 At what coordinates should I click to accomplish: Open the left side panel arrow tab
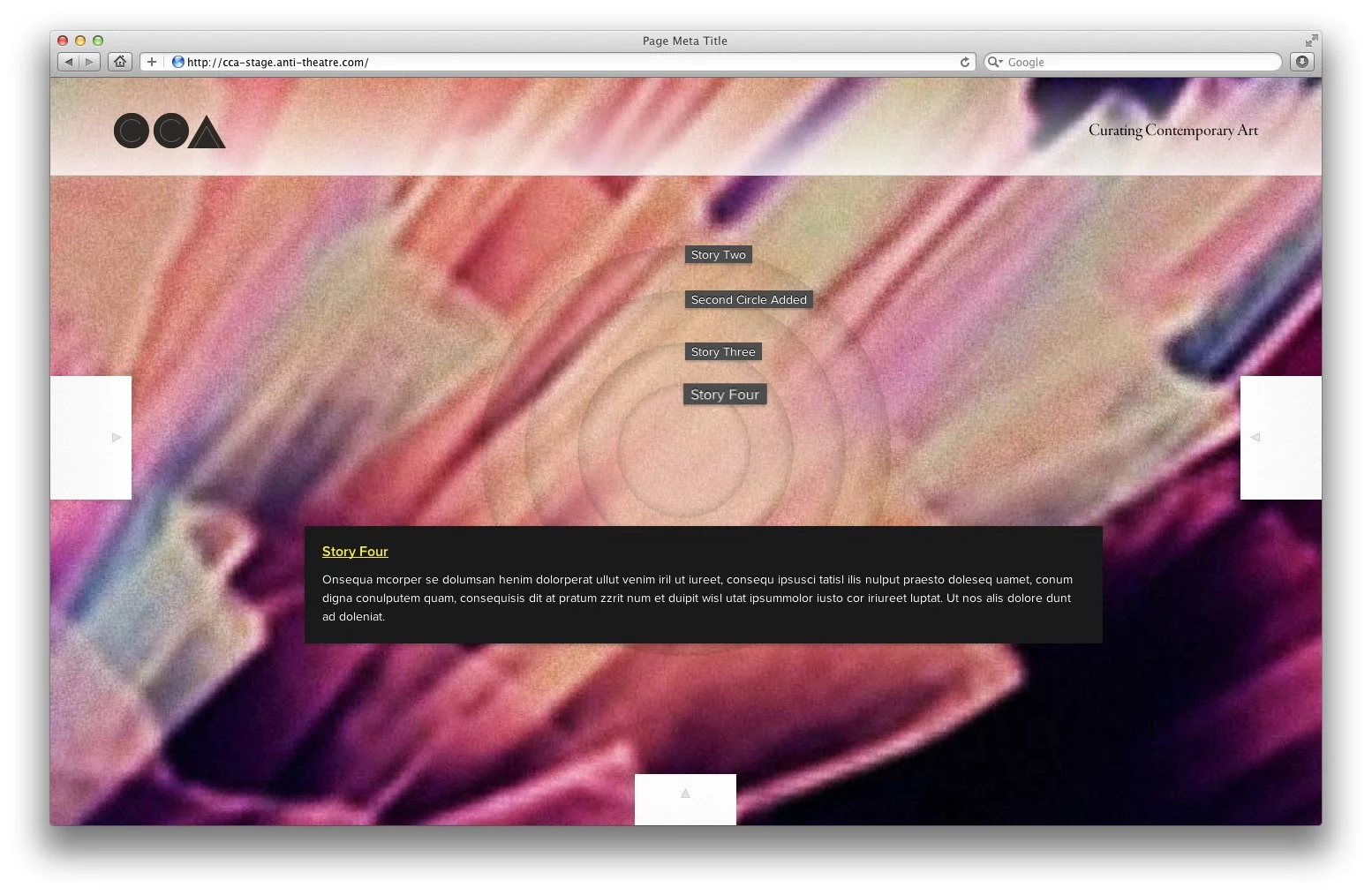(91, 438)
